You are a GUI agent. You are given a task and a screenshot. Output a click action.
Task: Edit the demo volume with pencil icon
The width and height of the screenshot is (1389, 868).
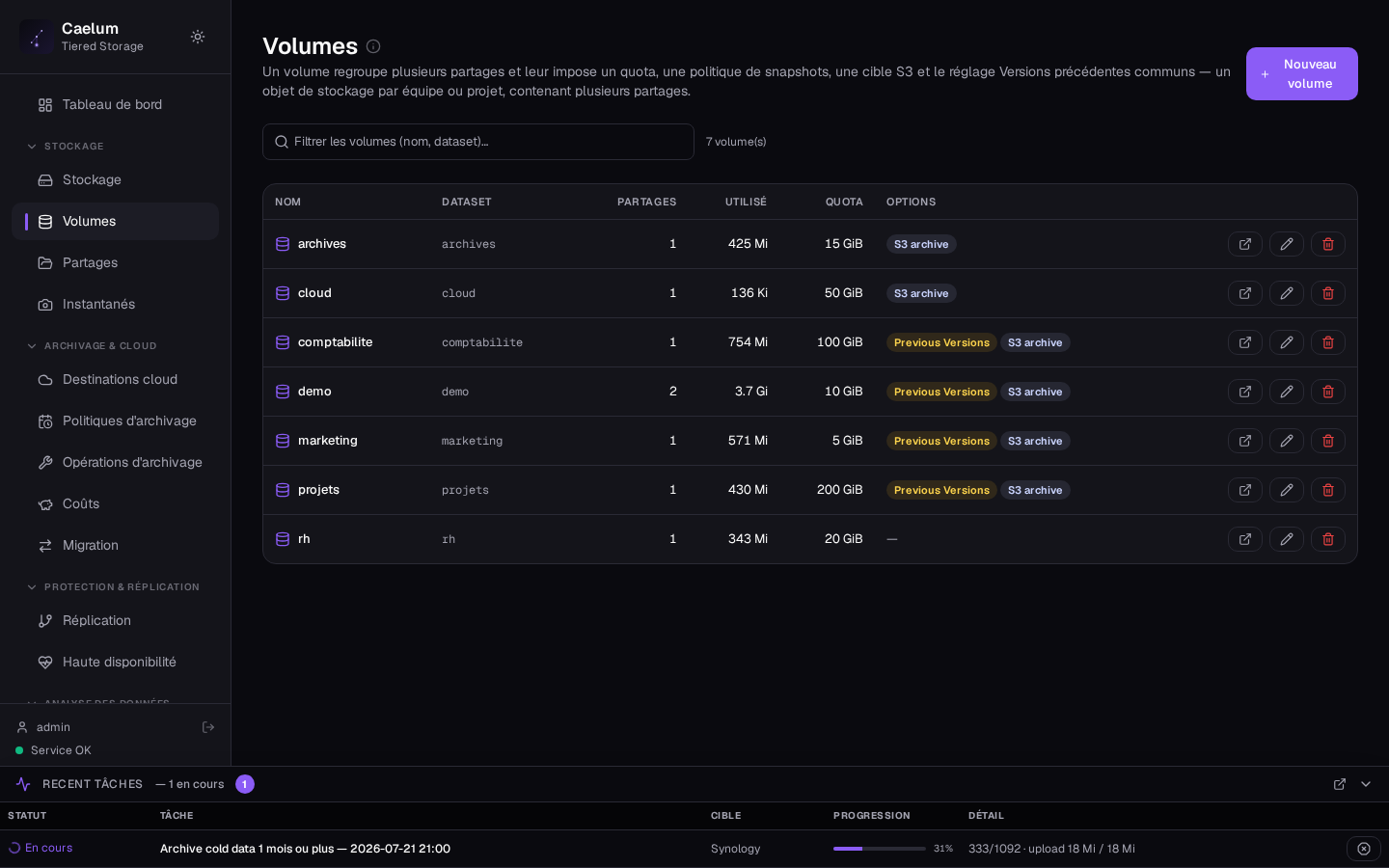point(1287,392)
